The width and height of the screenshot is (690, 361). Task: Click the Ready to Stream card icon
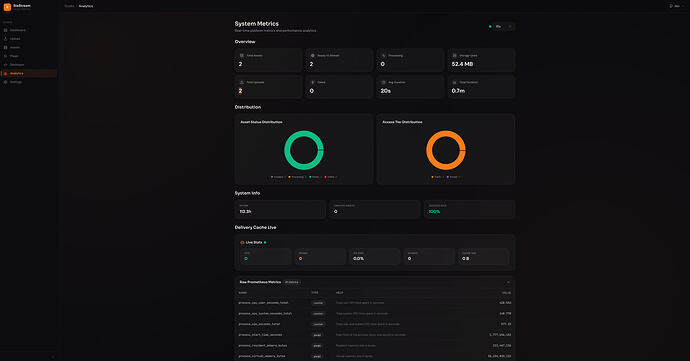(x=312, y=55)
